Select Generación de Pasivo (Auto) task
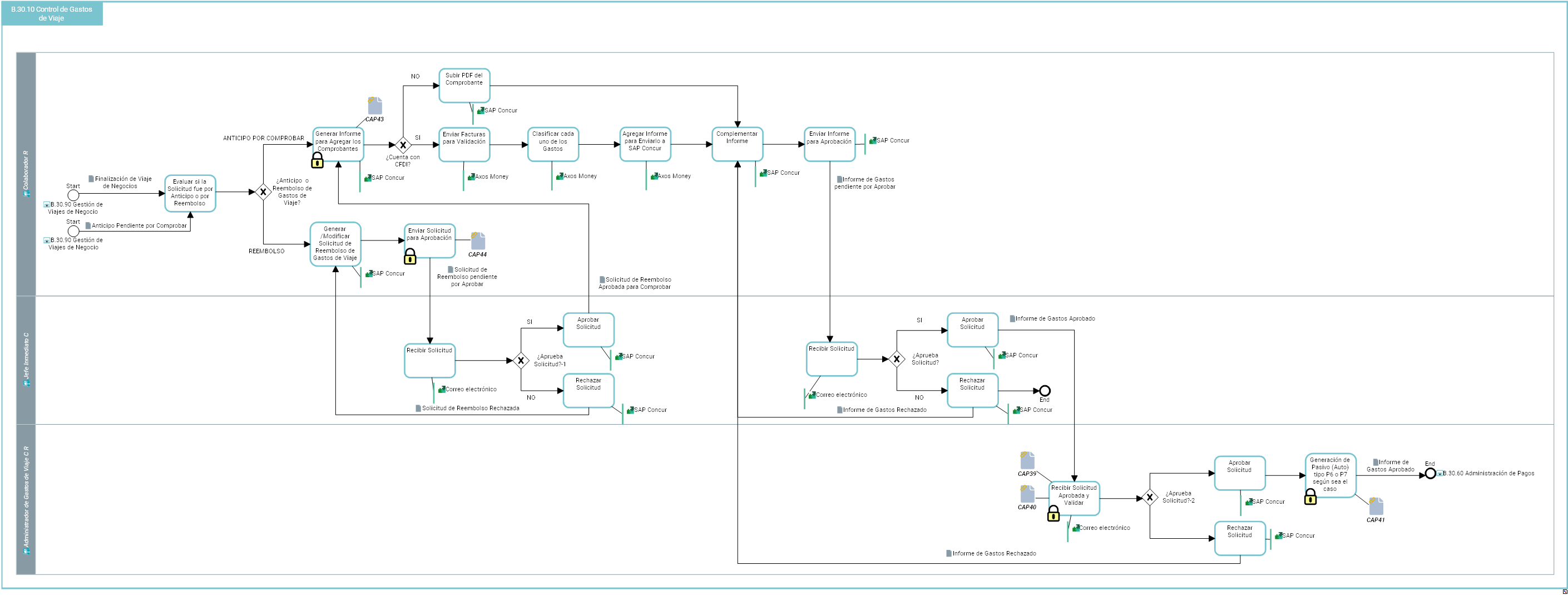 [1330, 476]
